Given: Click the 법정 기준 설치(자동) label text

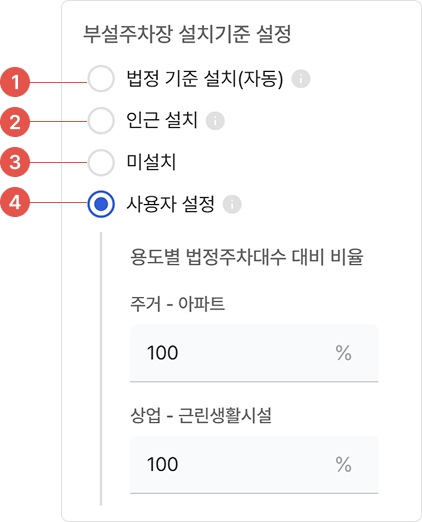Looking at the screenshot, I should (x=205, y=79).
